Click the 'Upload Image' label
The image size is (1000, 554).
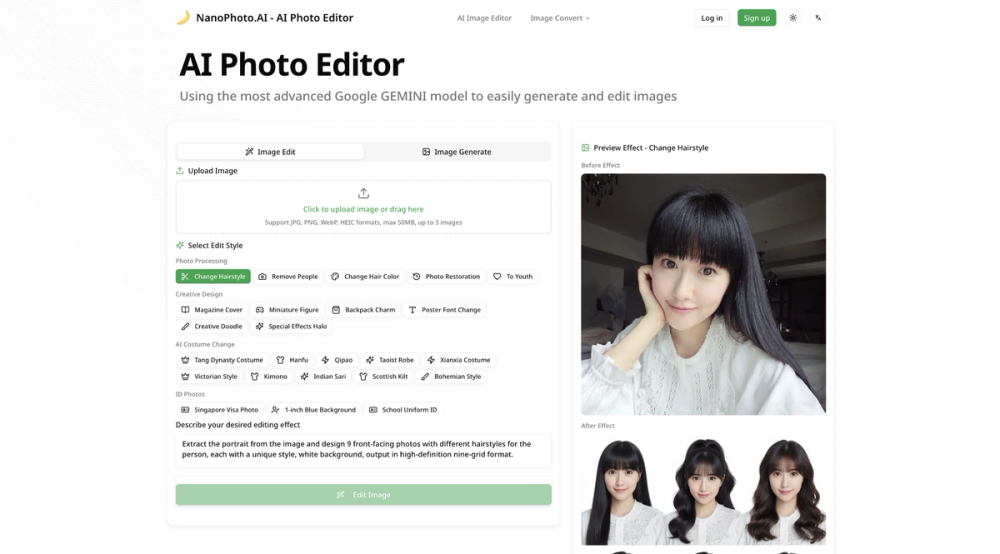coord(212,171)
